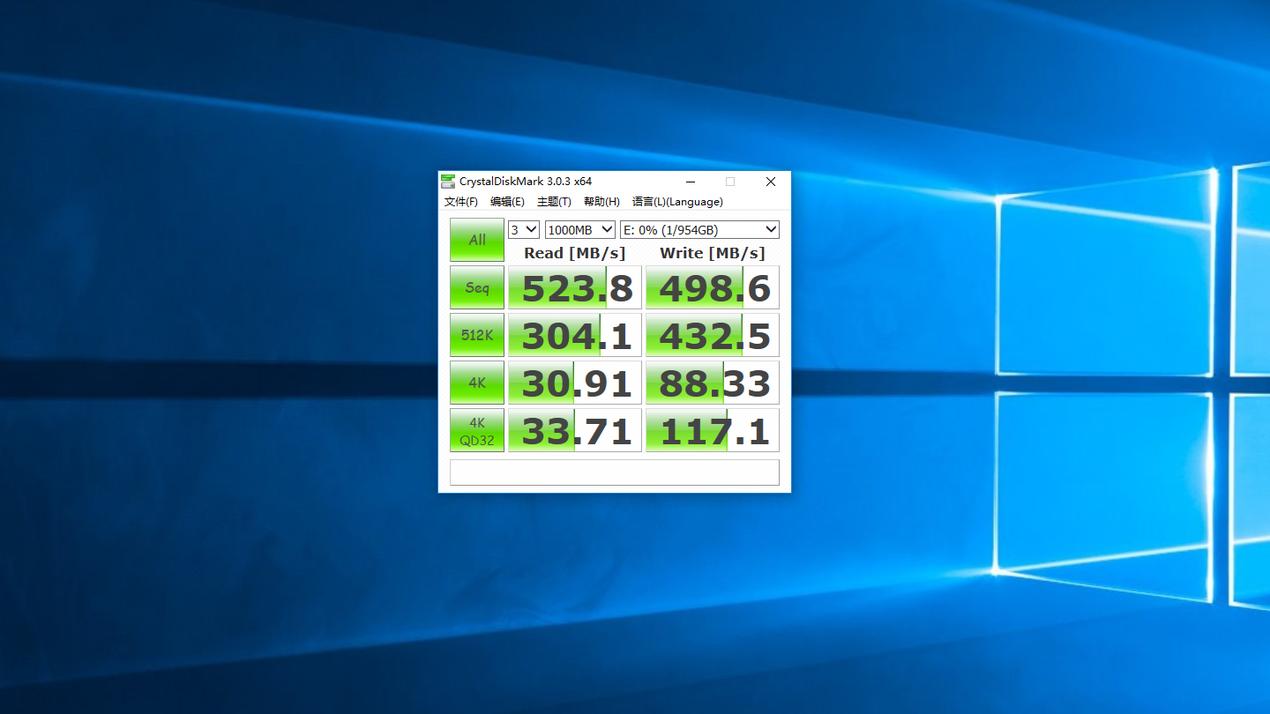
Task: Open the 主题(T) menu
Action: (554, 202)
